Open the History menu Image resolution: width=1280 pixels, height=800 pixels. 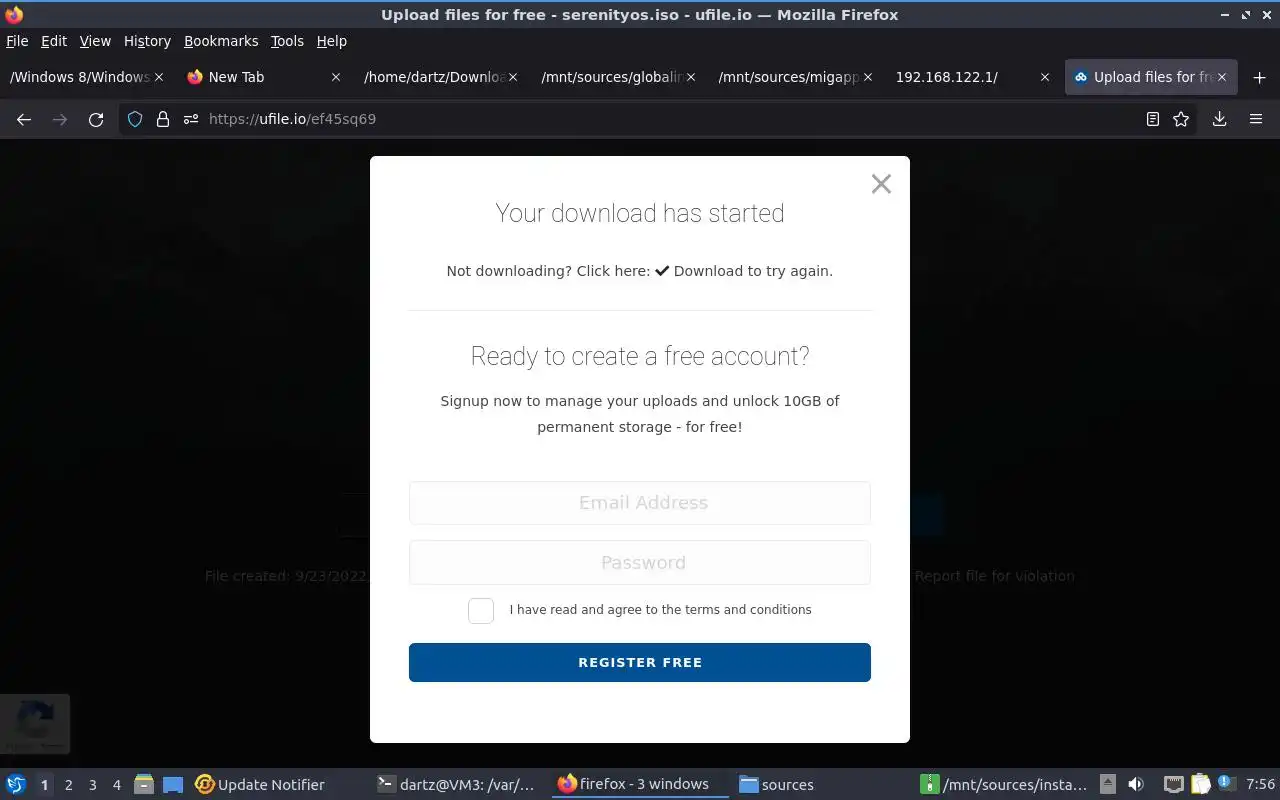[x=147, y=41]
